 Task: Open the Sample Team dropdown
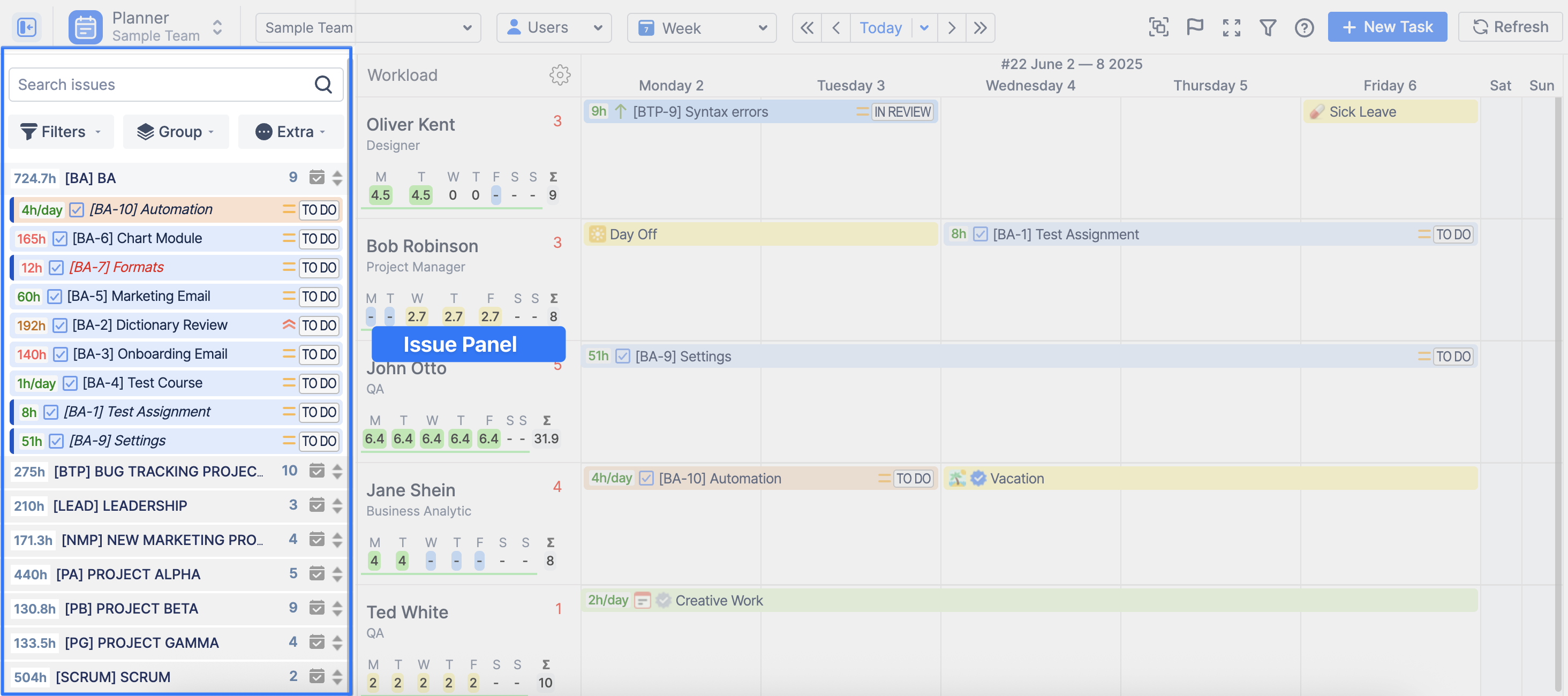click(x=368, y=27)
